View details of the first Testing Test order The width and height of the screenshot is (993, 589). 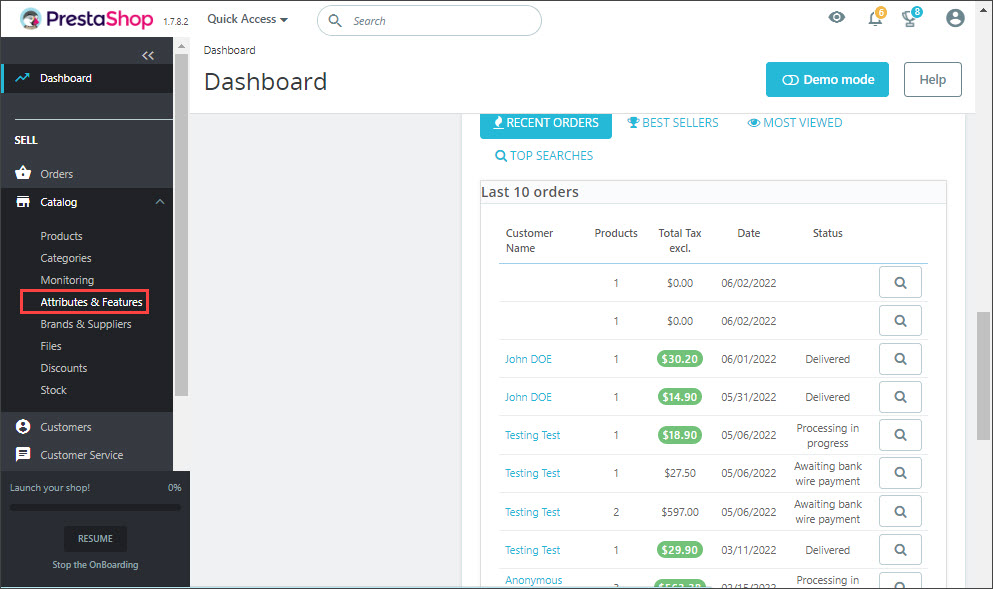click(x=899, y=434)
